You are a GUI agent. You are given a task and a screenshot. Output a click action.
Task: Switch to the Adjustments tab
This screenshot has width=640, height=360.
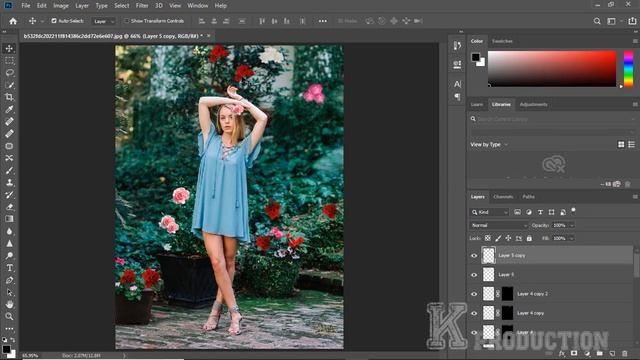pos(533,104)
